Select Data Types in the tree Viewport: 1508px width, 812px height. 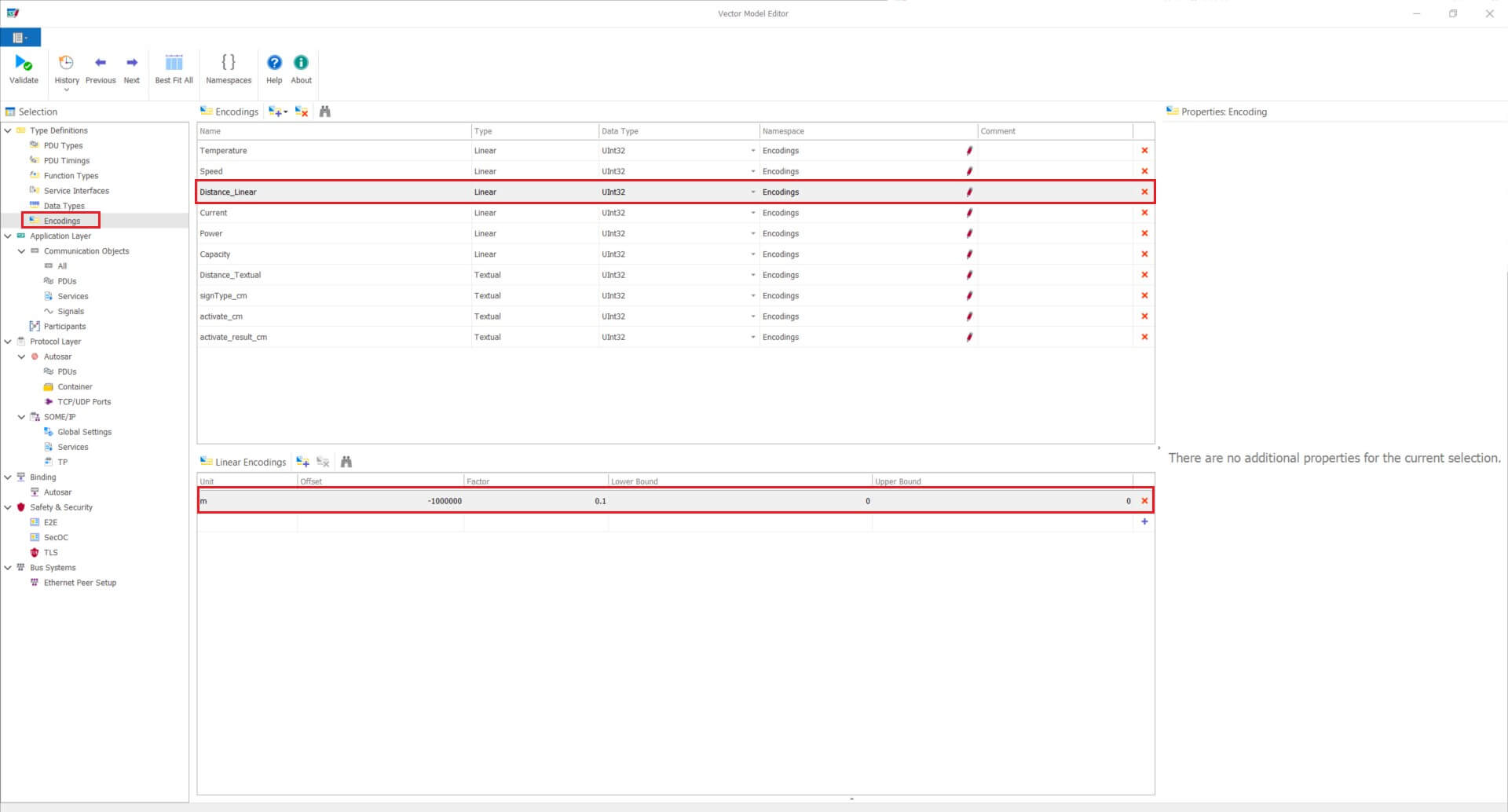(x=64, y=206)
